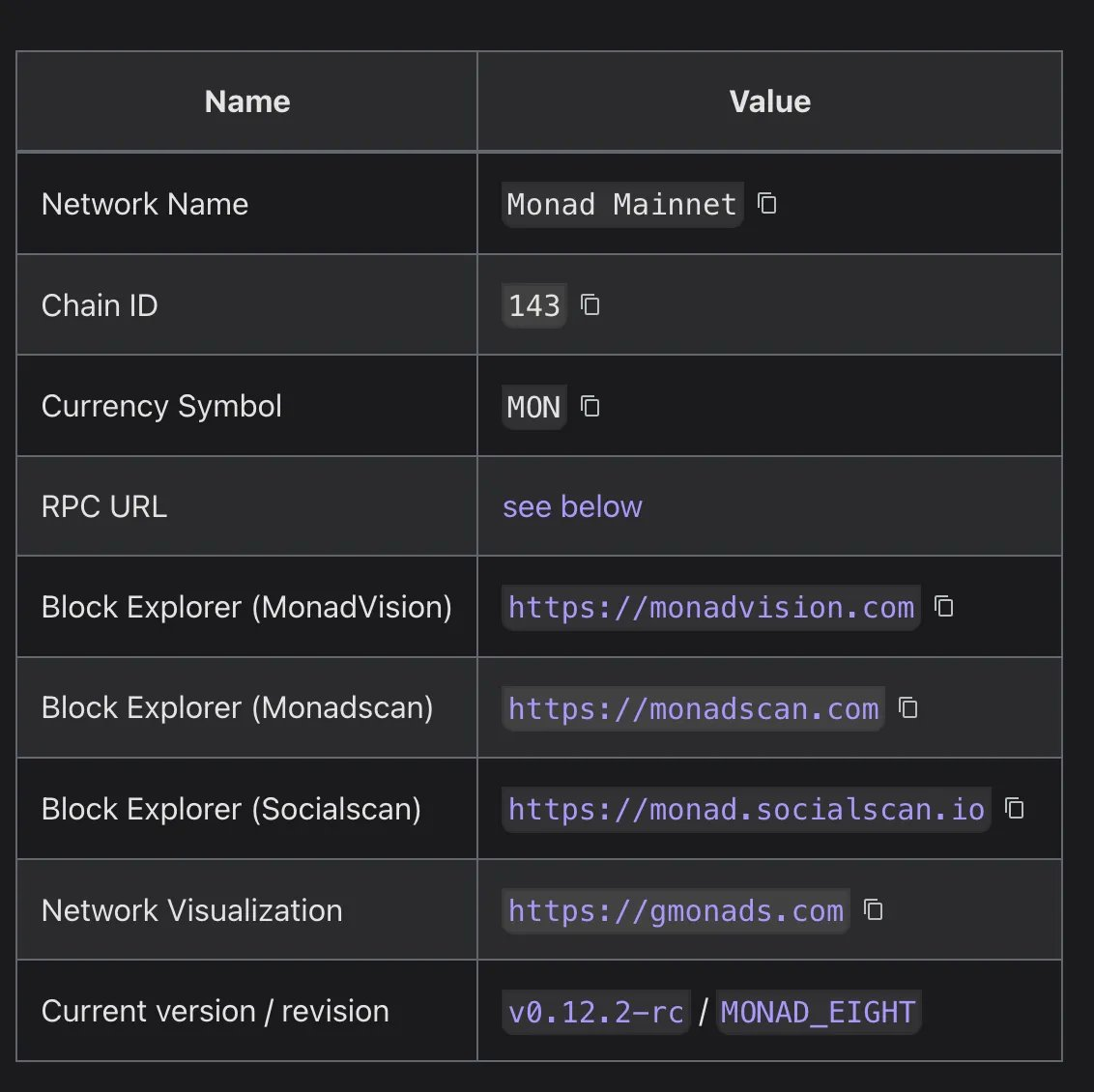The height and width of the screenshot is (1092, 1094).
Task: Click the '143' chain ID code value
Action: tap(533, 306)
